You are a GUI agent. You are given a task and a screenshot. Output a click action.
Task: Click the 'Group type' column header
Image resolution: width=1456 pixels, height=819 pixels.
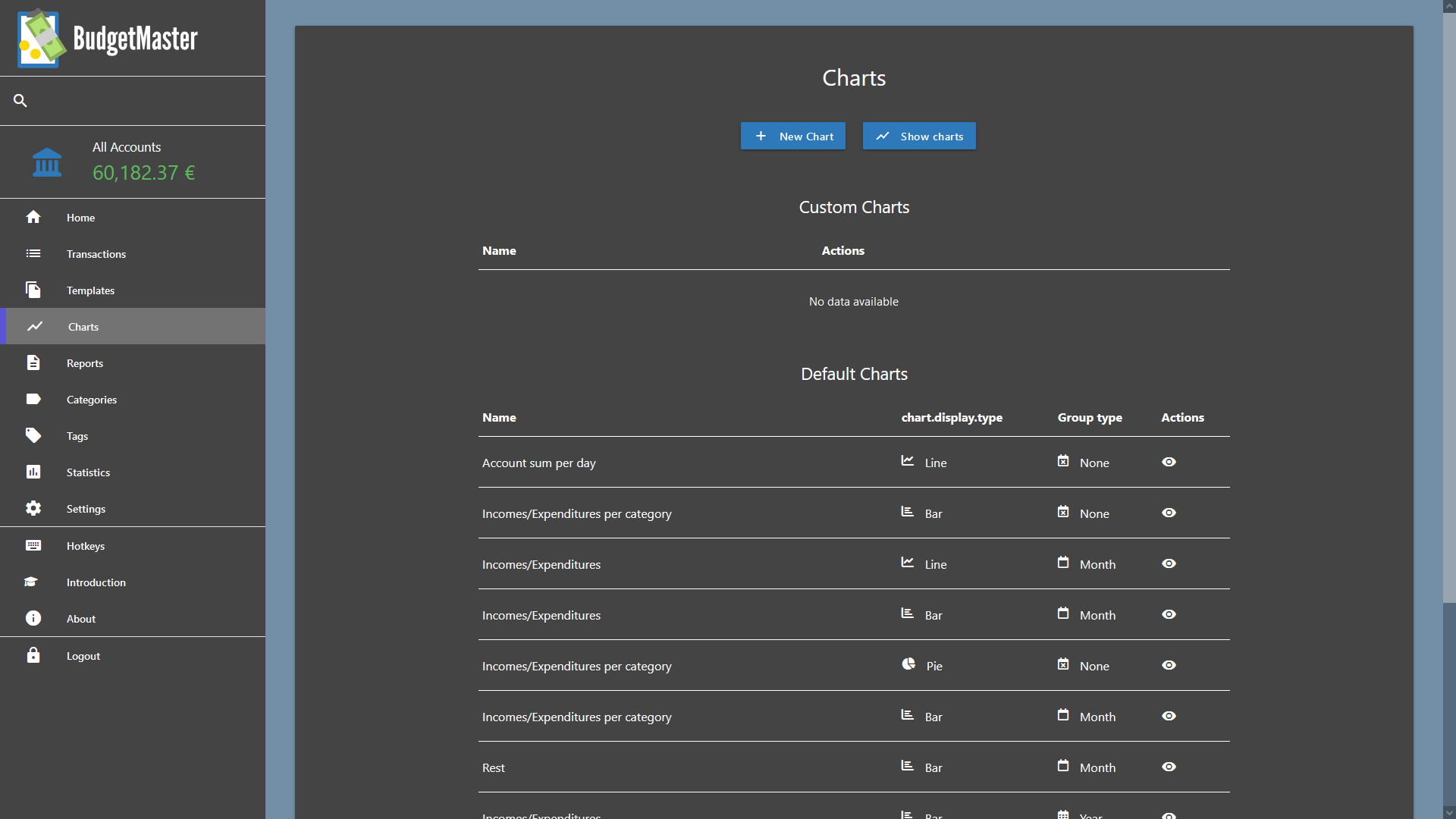point(1090,417)
